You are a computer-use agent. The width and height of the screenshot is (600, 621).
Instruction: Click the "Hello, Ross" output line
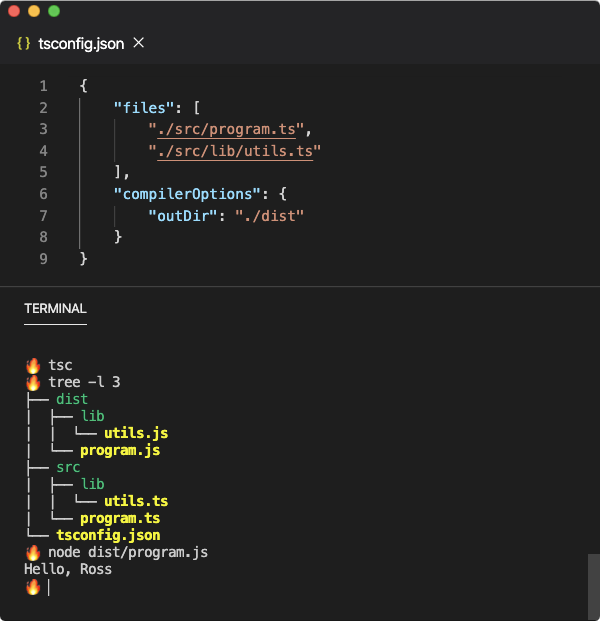(x=68, y=569)
